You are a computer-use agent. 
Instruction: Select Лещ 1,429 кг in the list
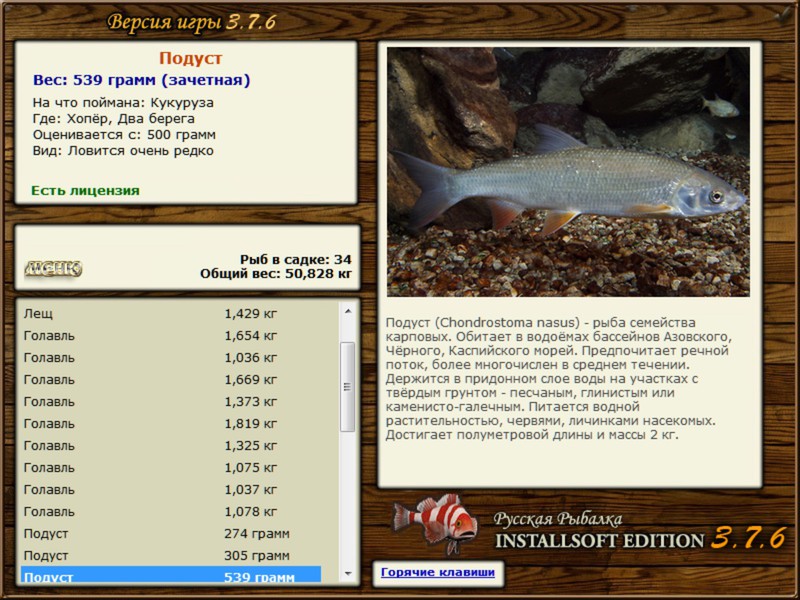coord(170,314)
